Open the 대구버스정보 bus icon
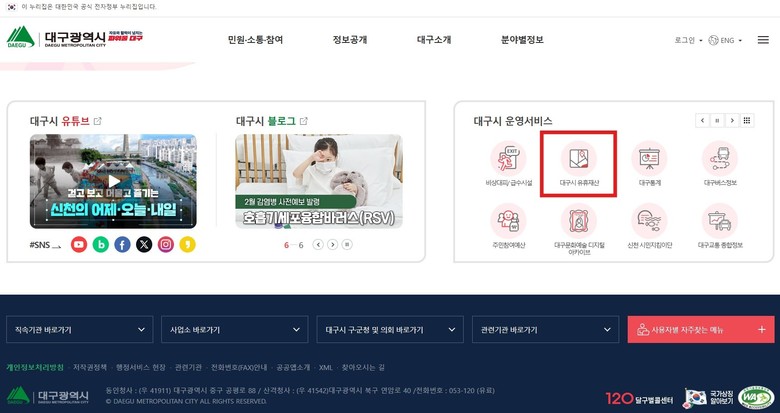Viewport: 780px width, 413px height. click(x=720, y=164)
